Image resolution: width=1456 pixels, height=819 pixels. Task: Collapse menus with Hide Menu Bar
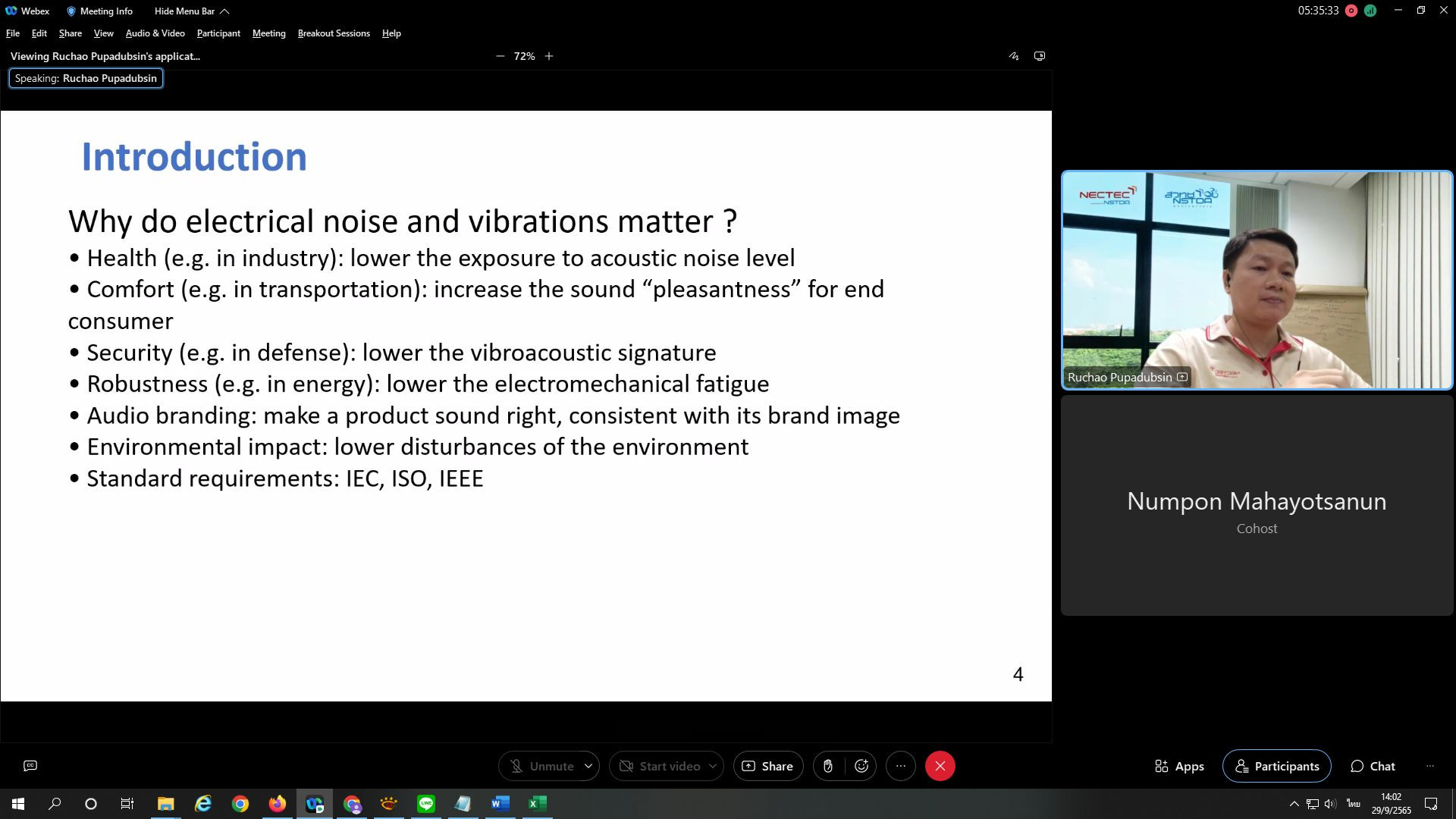pyautogui.click(x=192, y=11)
